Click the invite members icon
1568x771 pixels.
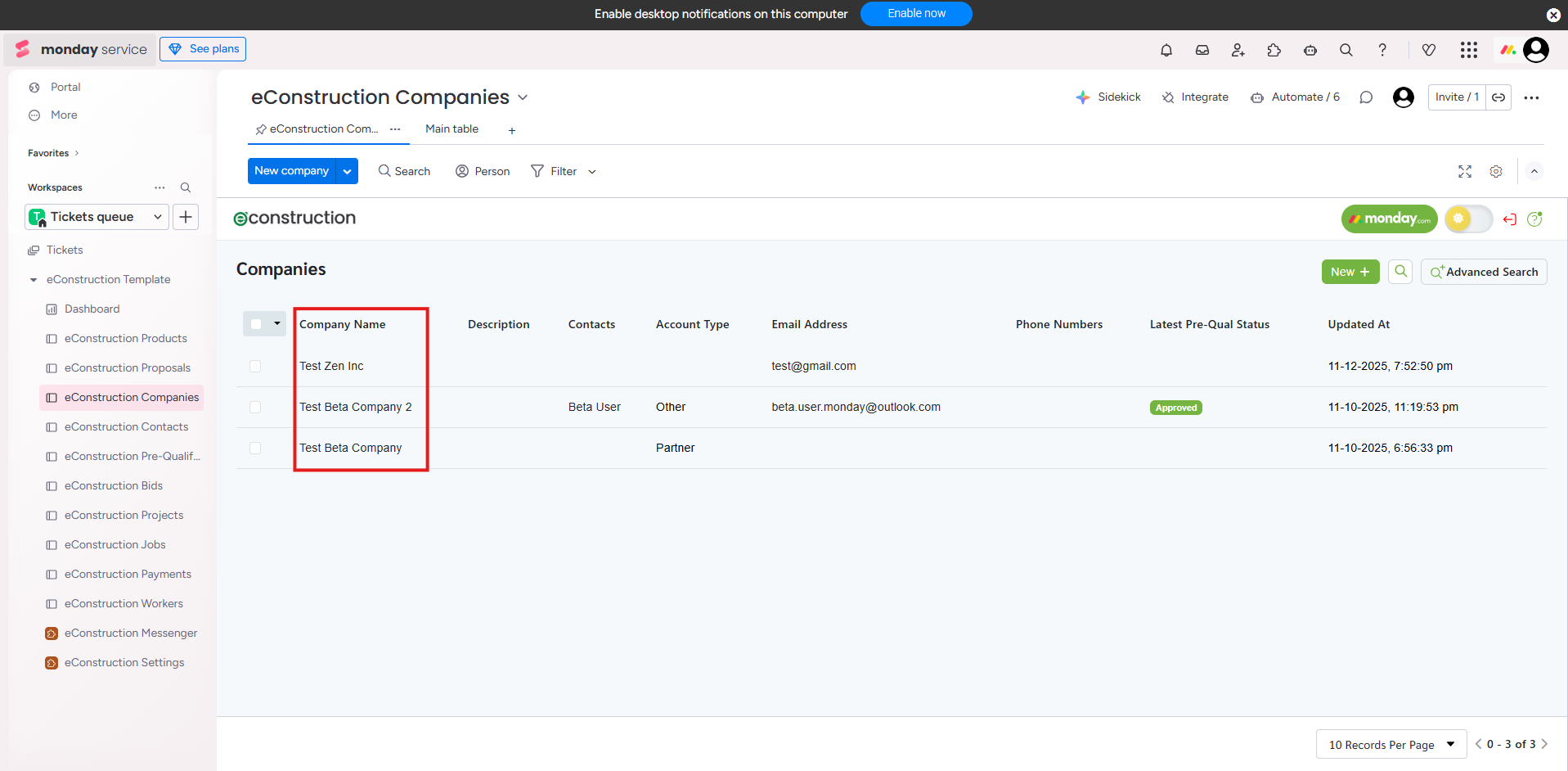coord(1238,50)
